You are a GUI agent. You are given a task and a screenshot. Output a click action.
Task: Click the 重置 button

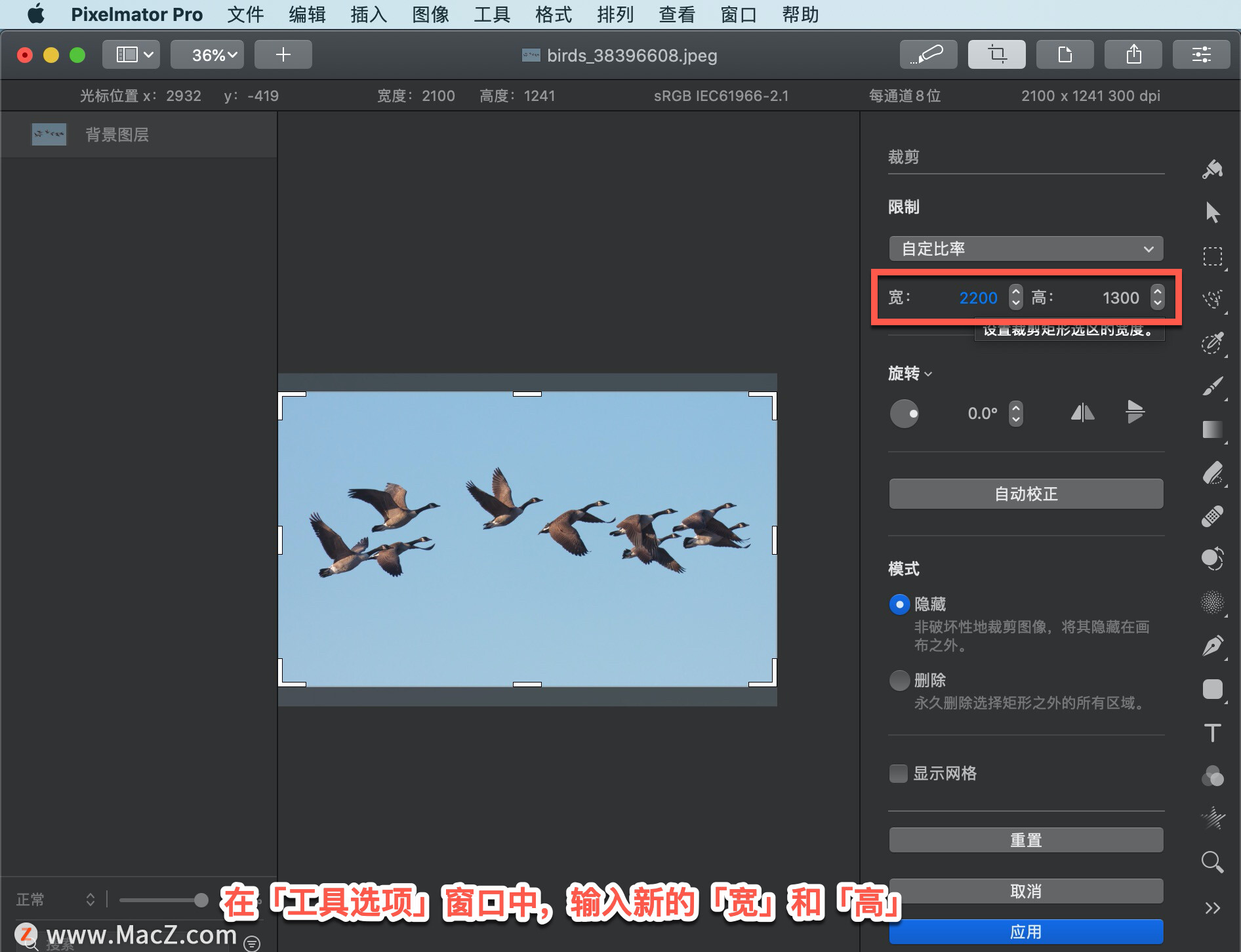1026,840
